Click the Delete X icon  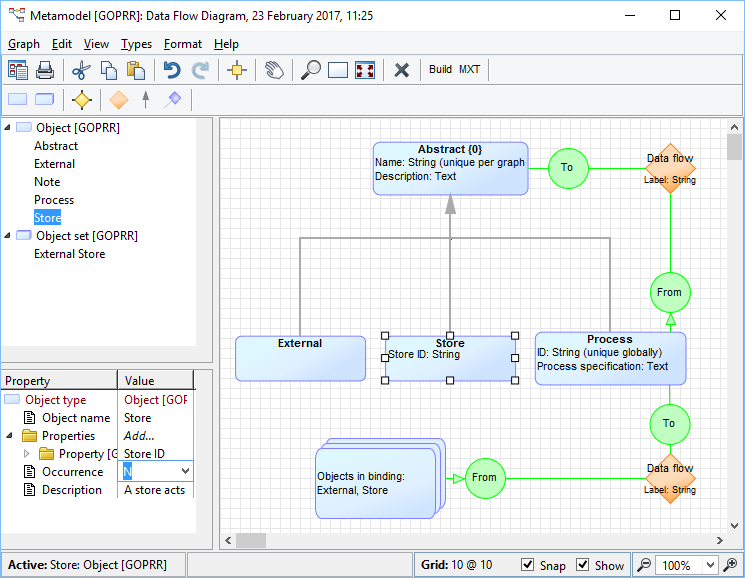click(401, 70)
